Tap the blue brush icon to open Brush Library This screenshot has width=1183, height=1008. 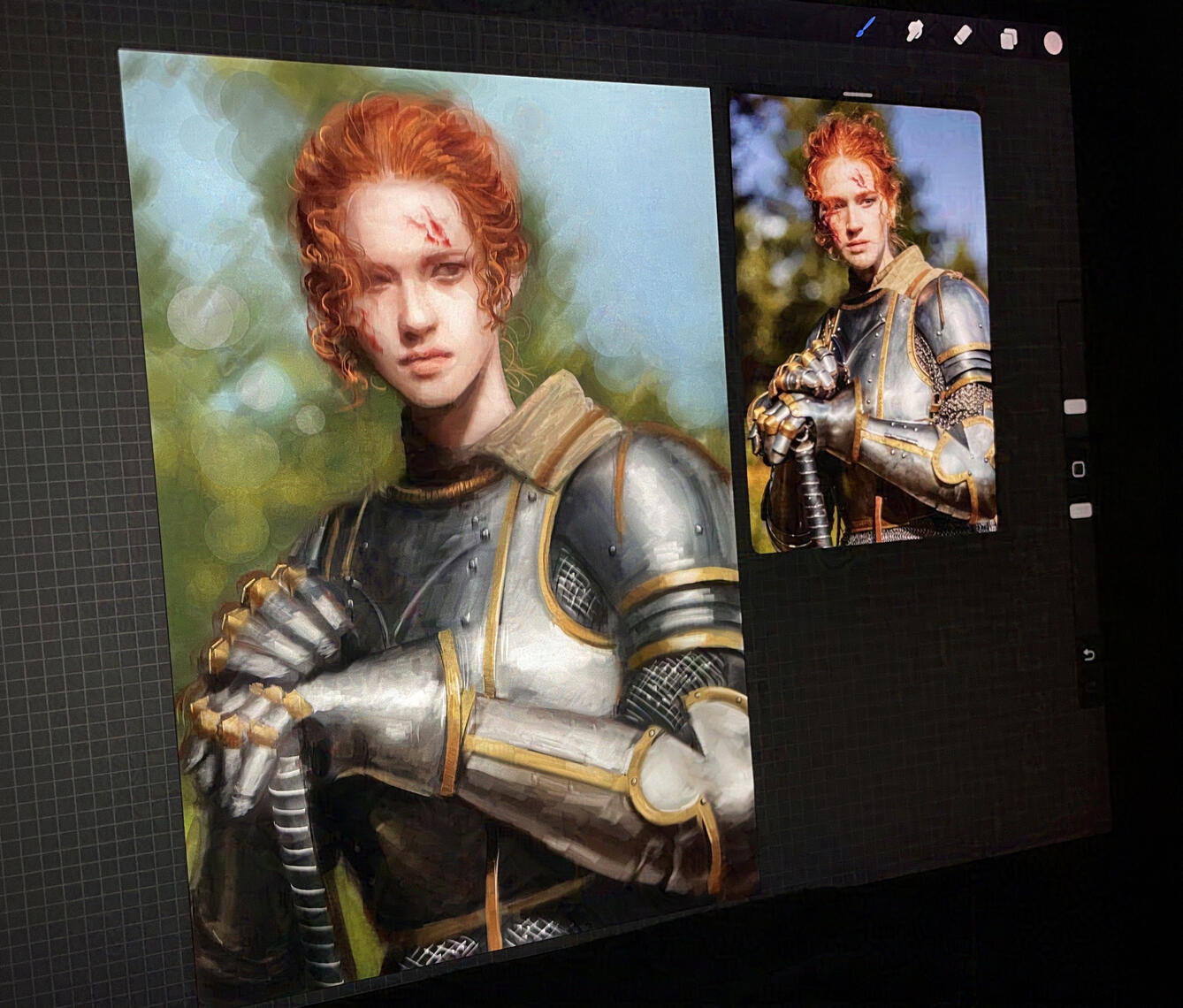[x=866, y=27]
